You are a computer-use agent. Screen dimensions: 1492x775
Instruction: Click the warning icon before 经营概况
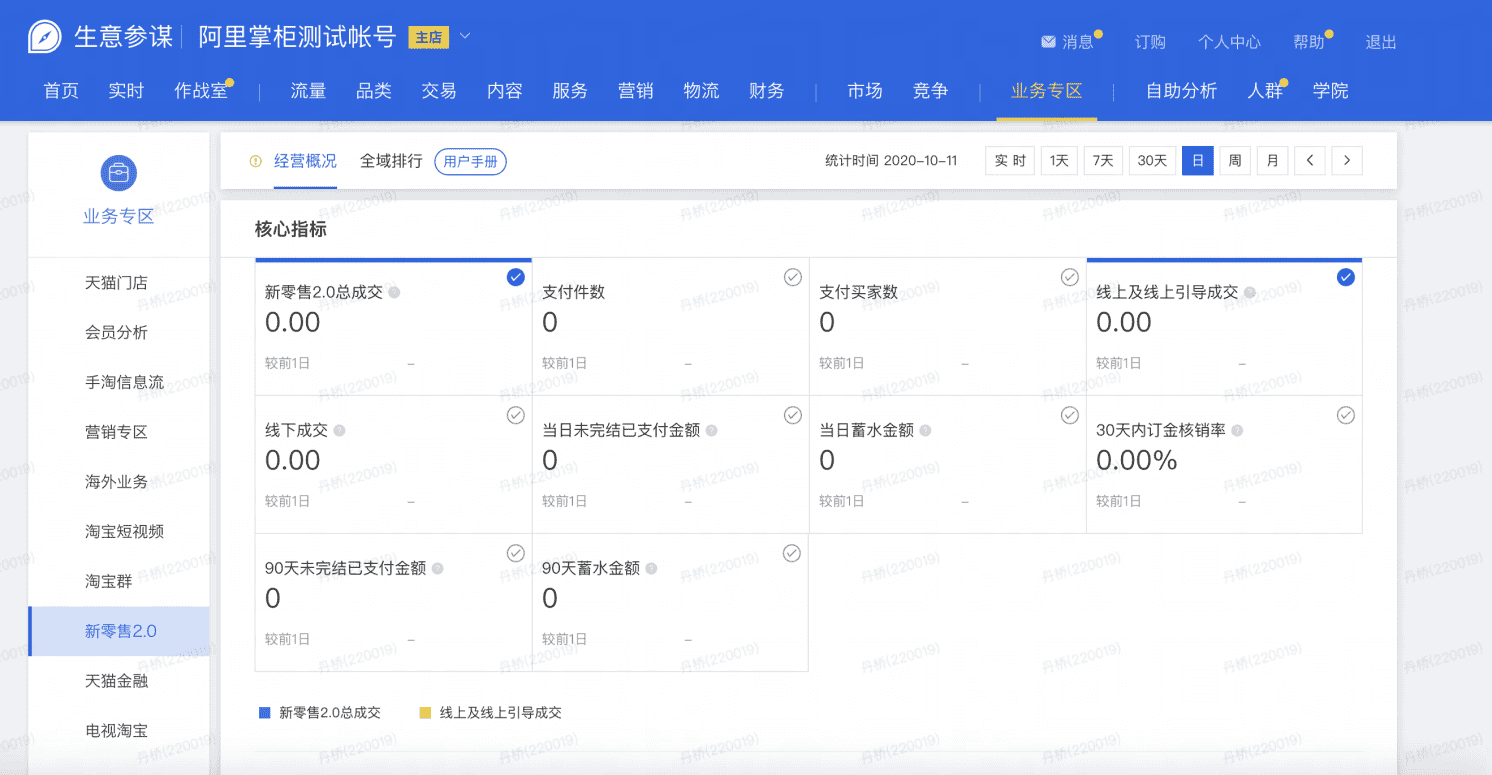coord(256,161)
